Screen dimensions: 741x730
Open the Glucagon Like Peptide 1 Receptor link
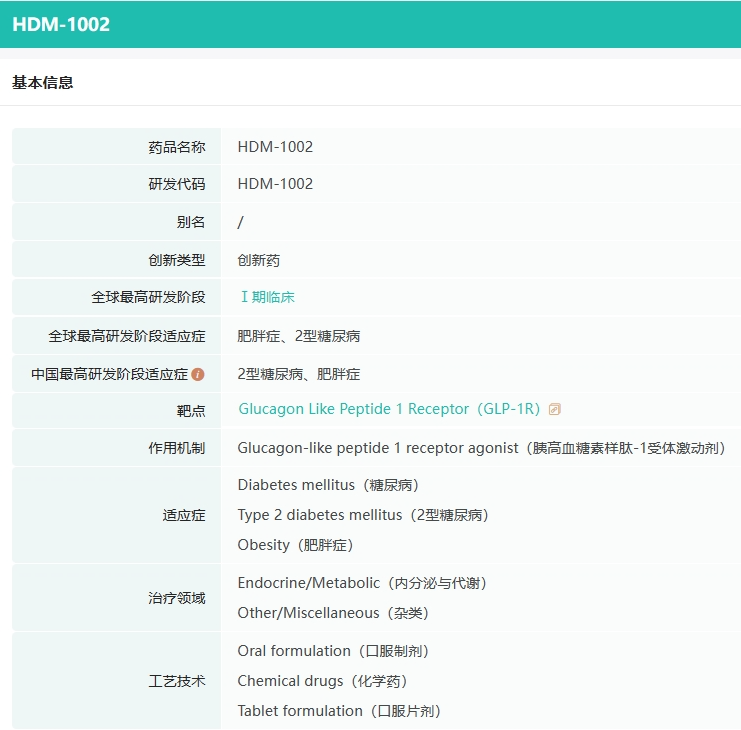[389, 409]
